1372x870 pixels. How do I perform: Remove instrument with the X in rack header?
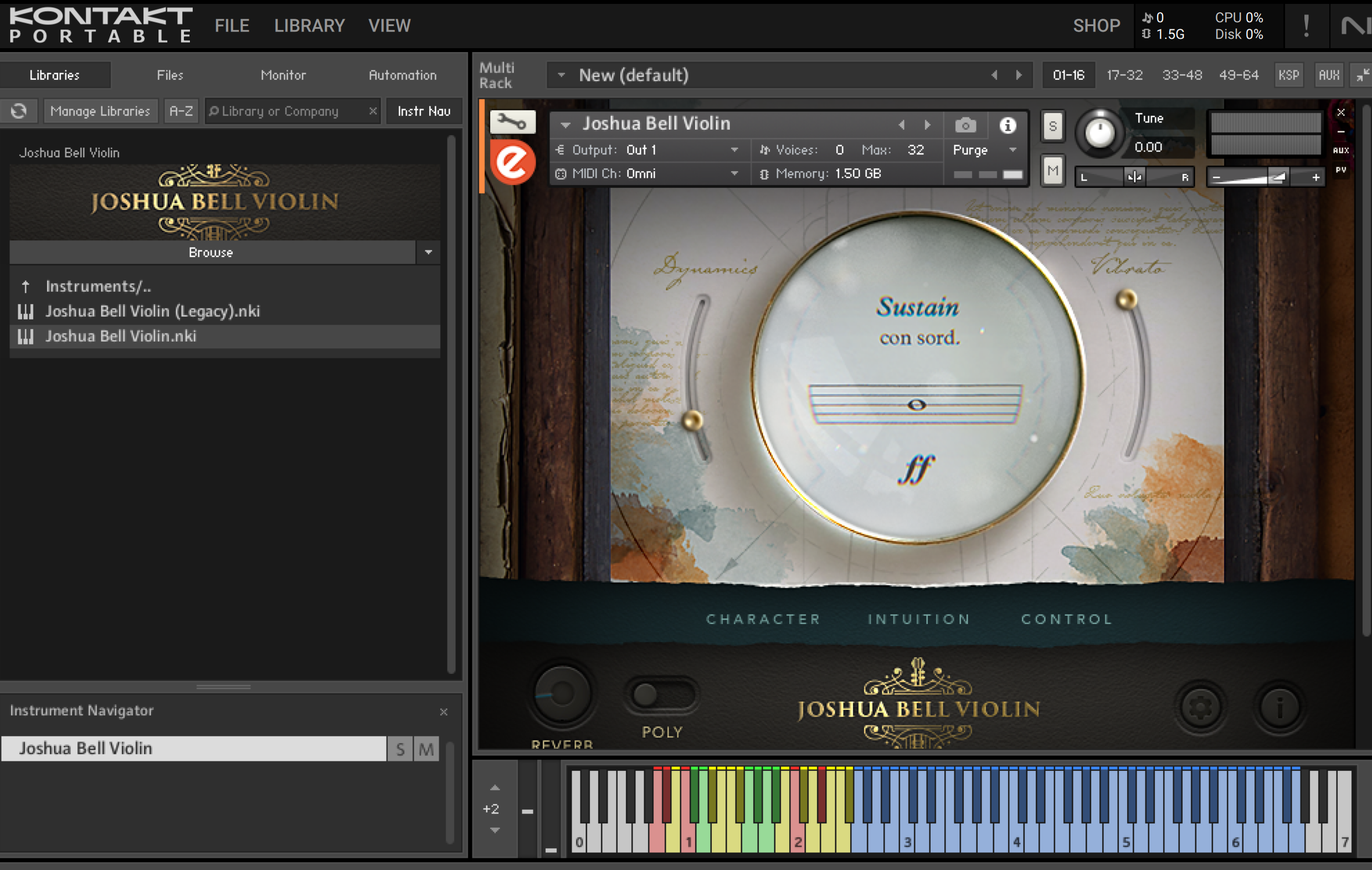[x=1340, y=112]
